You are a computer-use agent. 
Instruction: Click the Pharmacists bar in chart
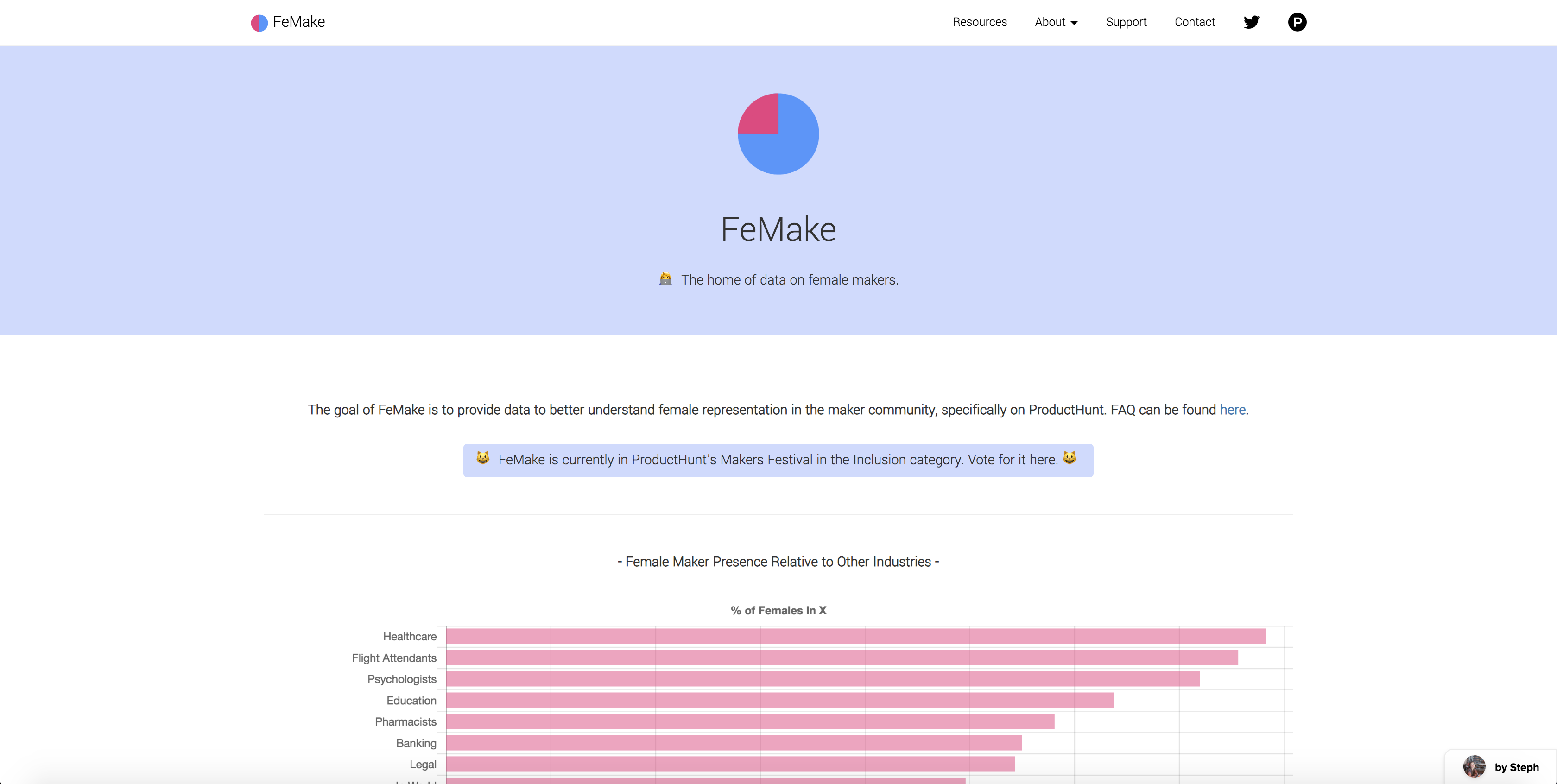(x=750, y=721)
